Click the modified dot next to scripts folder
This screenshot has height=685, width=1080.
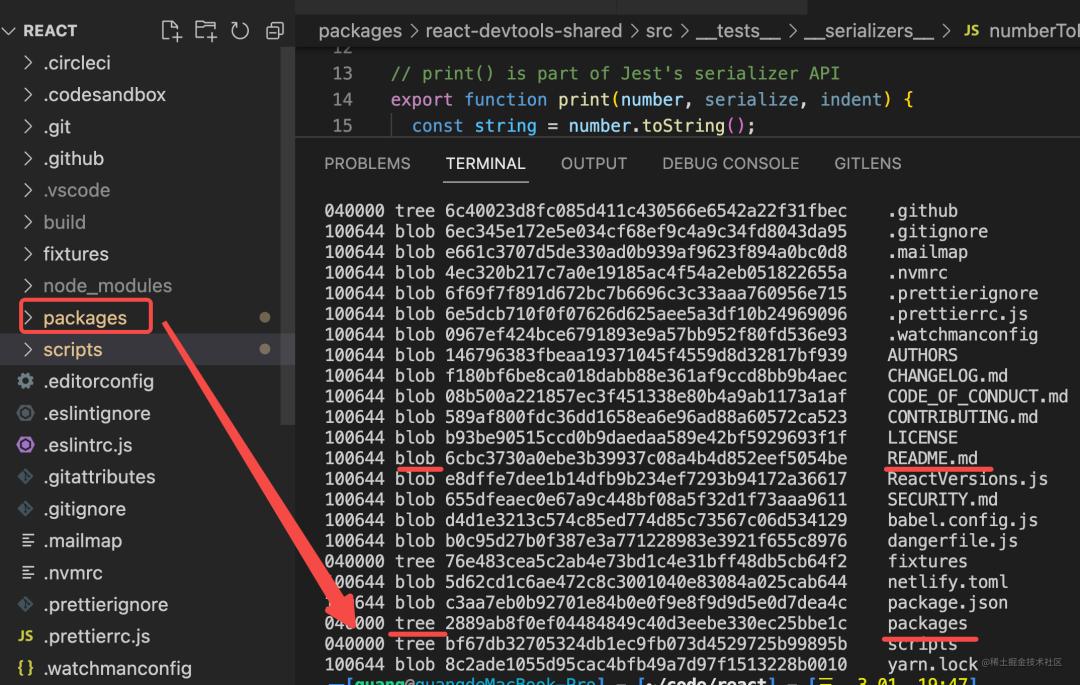(x=264, y=349)
